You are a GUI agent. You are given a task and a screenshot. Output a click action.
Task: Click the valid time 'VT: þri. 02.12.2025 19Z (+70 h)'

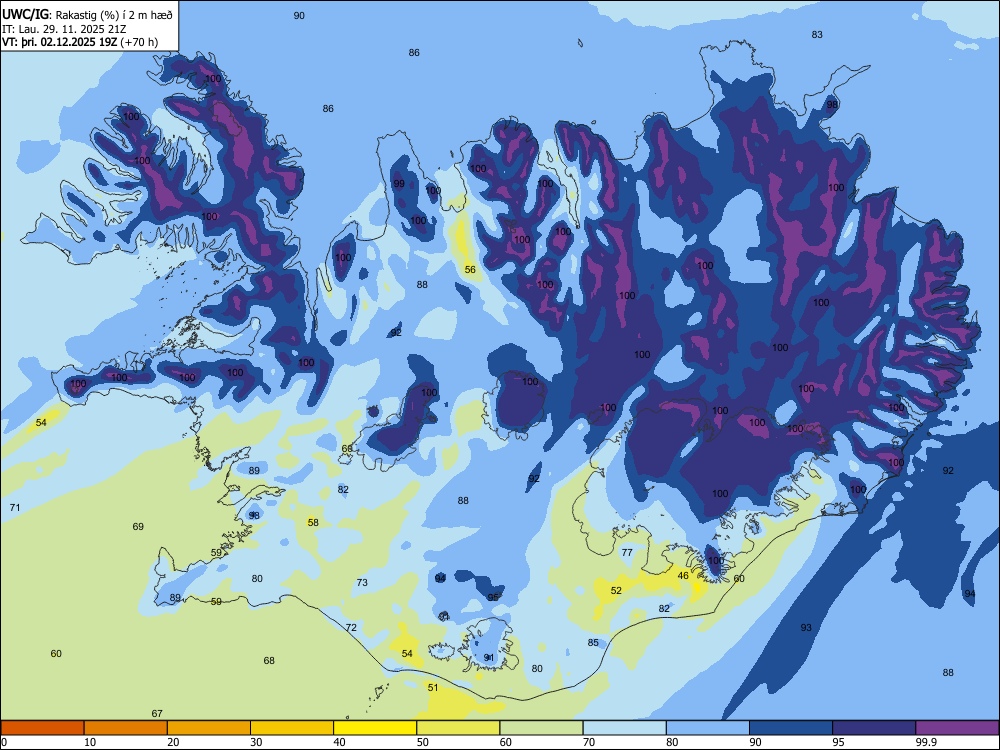point(80,42)
